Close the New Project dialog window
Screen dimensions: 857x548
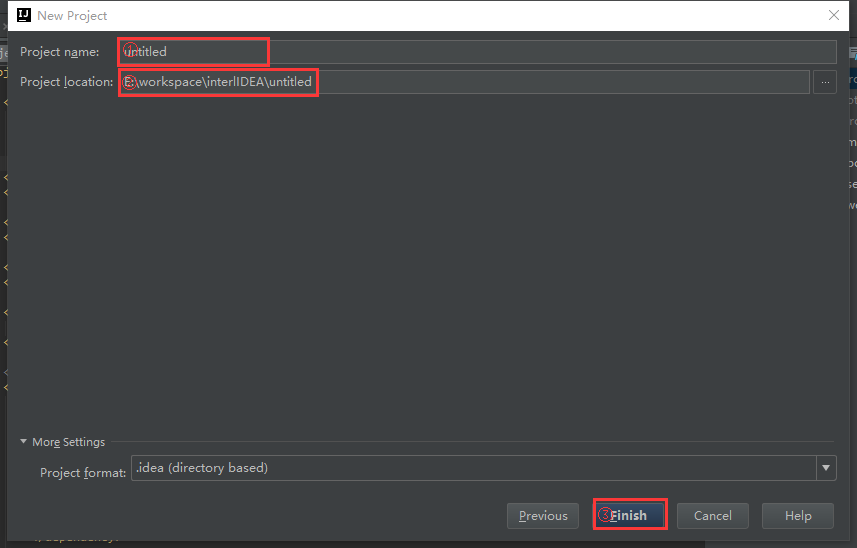[x=833, y=15]
